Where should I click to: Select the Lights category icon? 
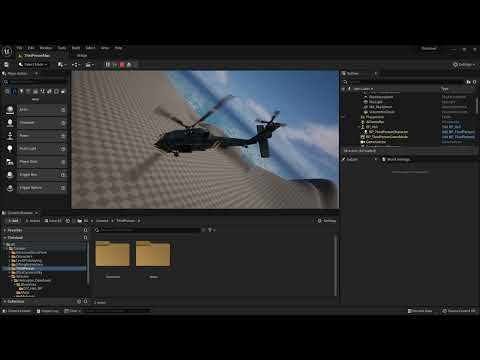(21, 91)
